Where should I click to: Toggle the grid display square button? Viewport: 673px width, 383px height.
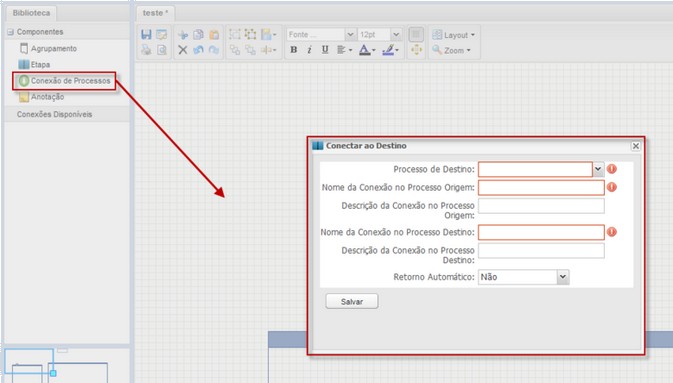pos(416,34)
